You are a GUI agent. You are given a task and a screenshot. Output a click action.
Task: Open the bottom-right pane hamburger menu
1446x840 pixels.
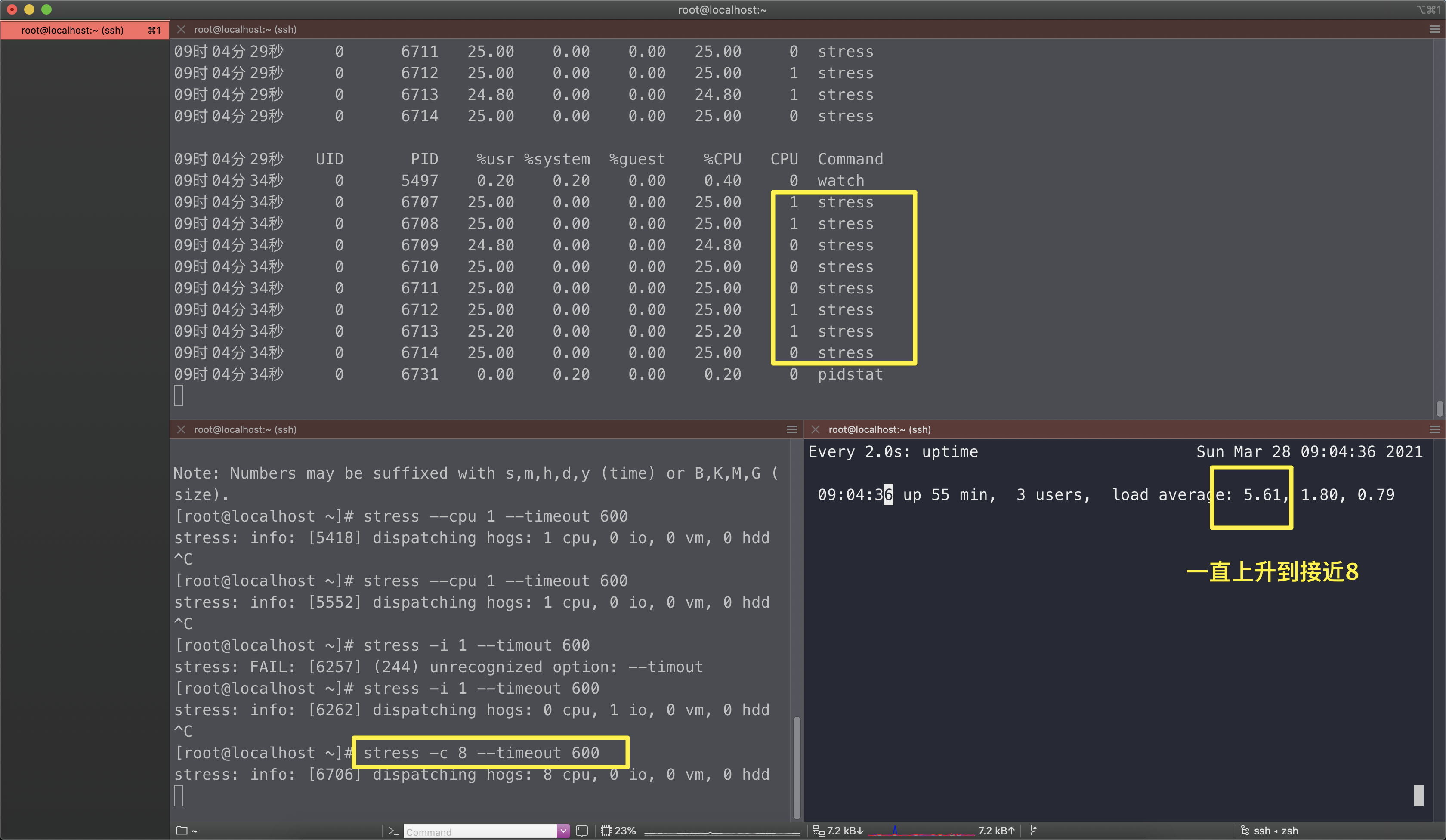[1434, 429]
